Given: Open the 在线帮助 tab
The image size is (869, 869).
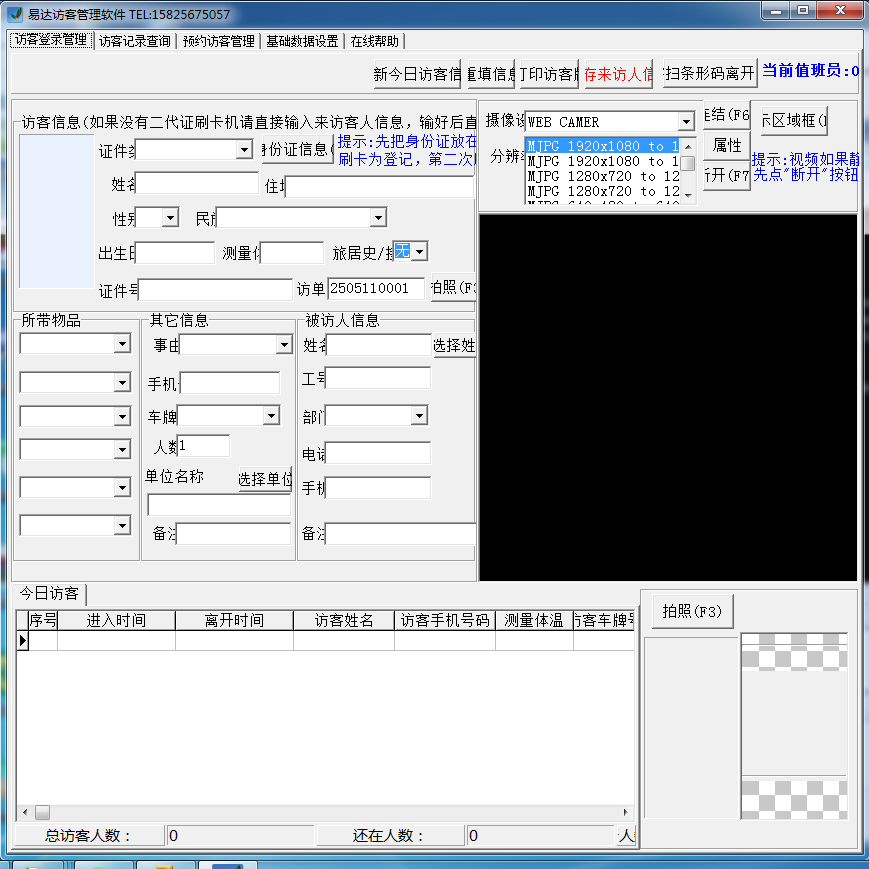Looking at the screenshot, I should 375,42.
